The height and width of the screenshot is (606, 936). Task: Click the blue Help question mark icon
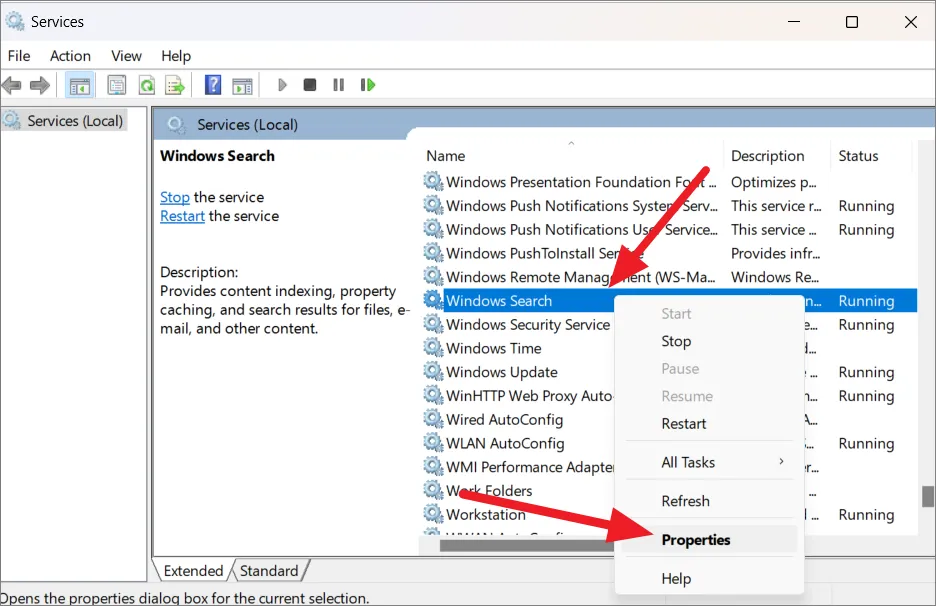tap(213, 86)
